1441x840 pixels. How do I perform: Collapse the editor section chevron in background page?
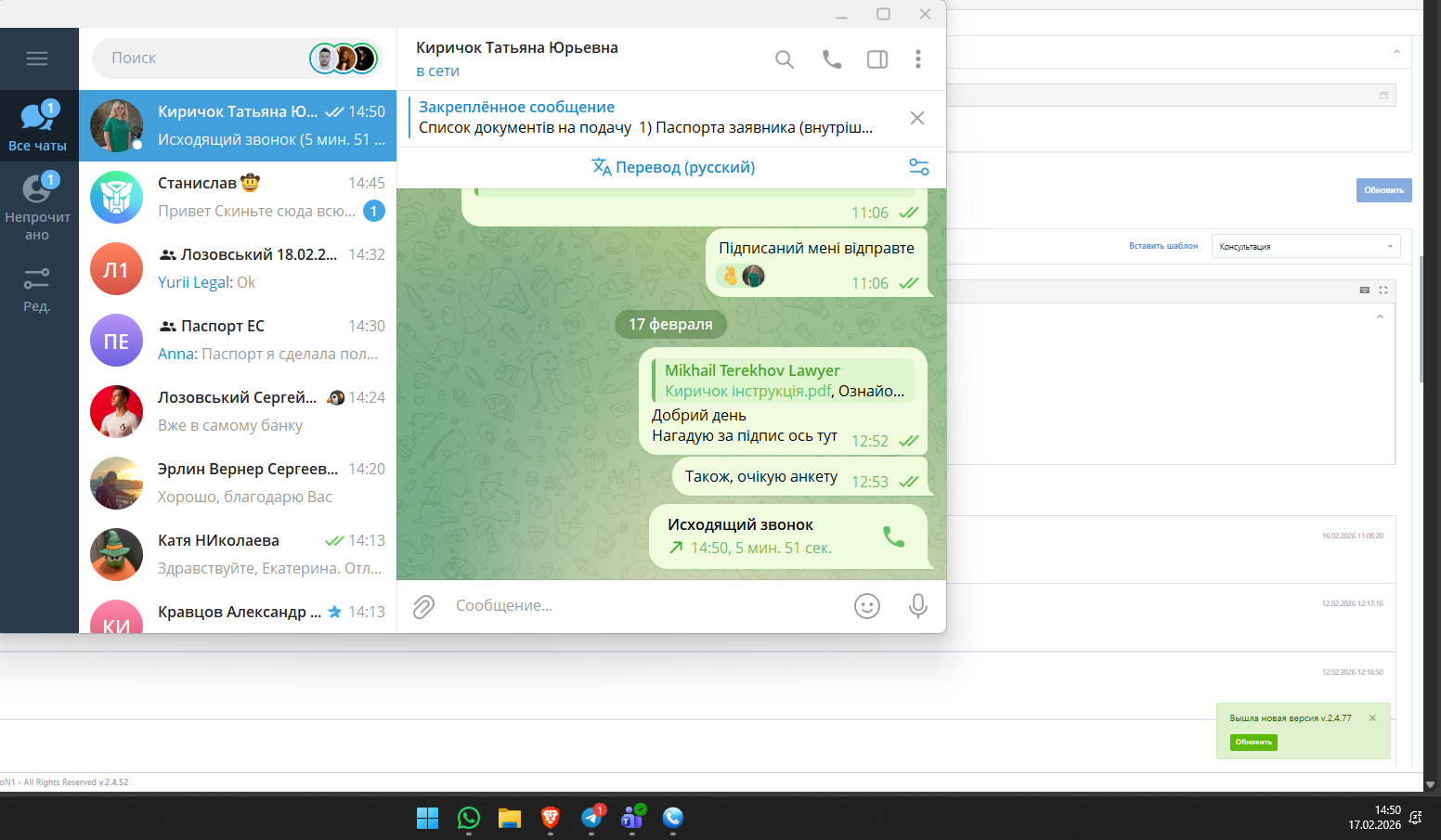pos(1380,317)
